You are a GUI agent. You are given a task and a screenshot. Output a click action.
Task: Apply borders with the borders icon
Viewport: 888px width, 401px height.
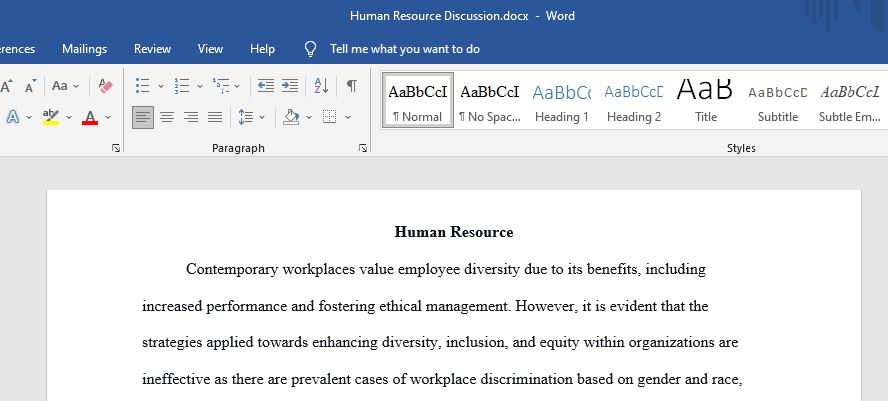(330, 117)
